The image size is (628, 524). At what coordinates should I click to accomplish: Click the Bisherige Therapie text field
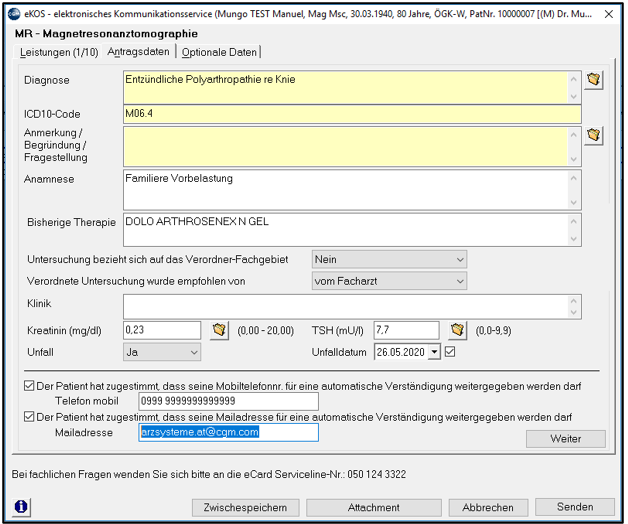346,230
